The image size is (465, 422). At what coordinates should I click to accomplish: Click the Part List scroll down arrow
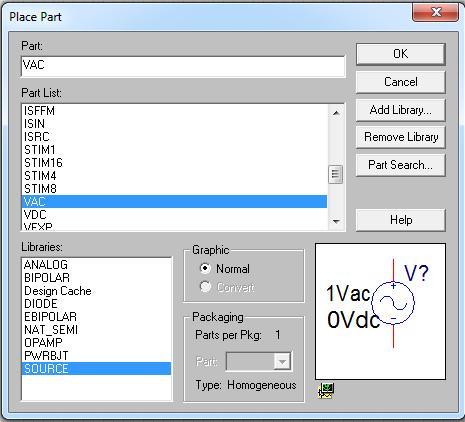click(x=336, y=221)
